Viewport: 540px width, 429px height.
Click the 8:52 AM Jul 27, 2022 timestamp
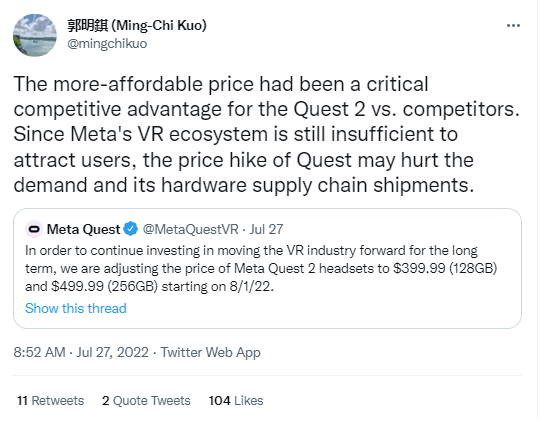pos(81,352)
